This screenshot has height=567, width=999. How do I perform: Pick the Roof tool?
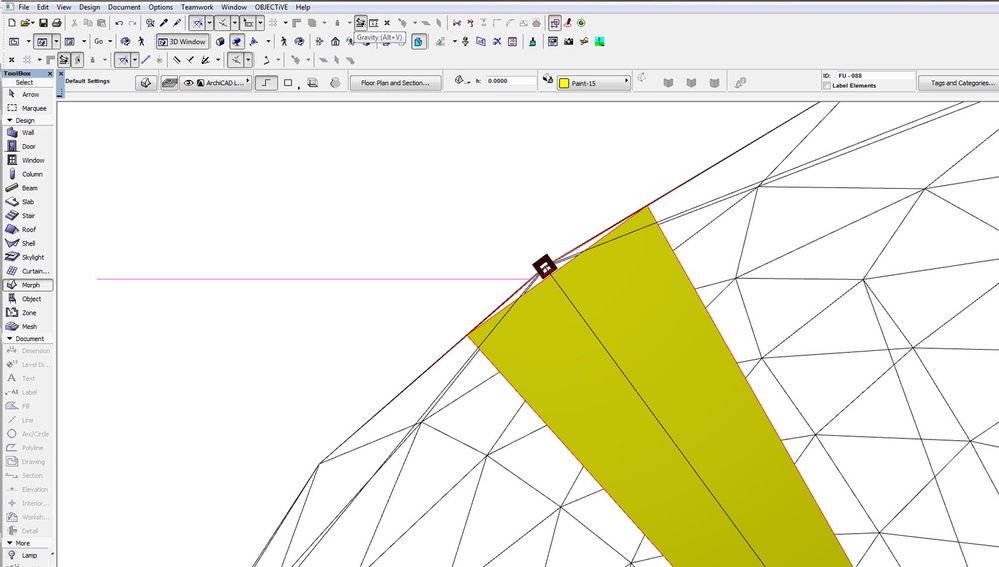(28, 229)
